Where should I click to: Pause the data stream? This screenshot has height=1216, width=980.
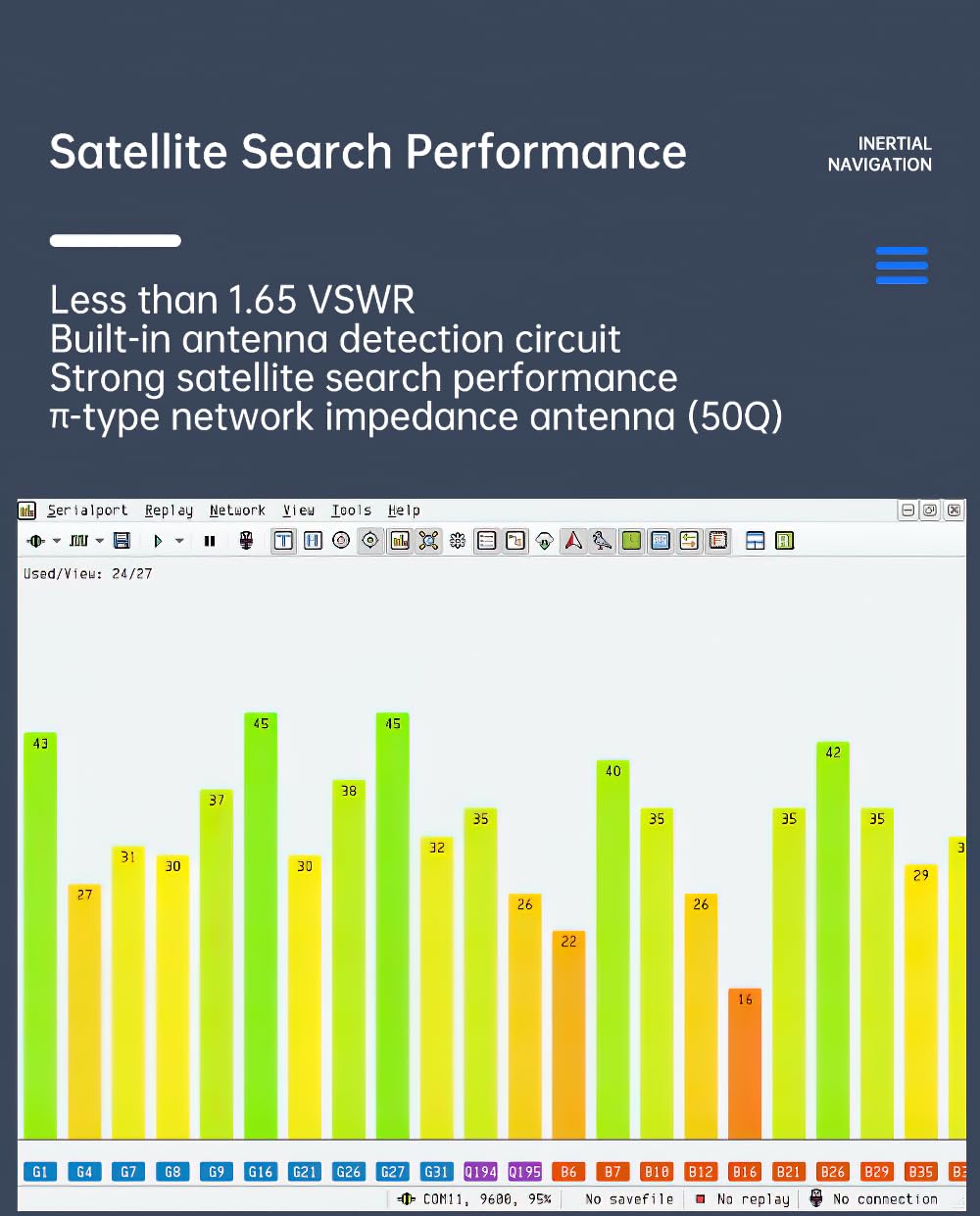coord(209,540)
